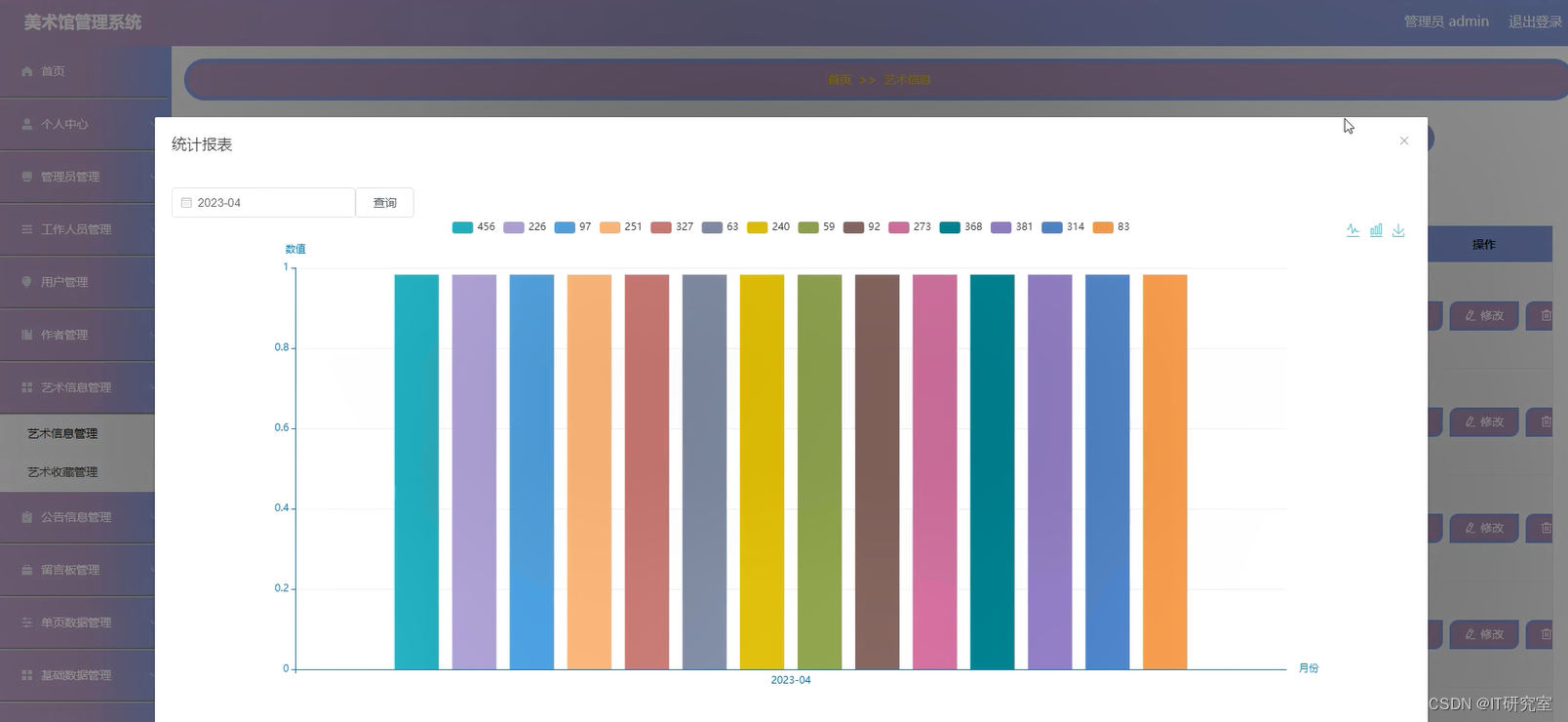Image resolution: width=1568 pixels, height=722 pixels.
Task: Switch chart to line view icon
Action: click(1352, 230)
